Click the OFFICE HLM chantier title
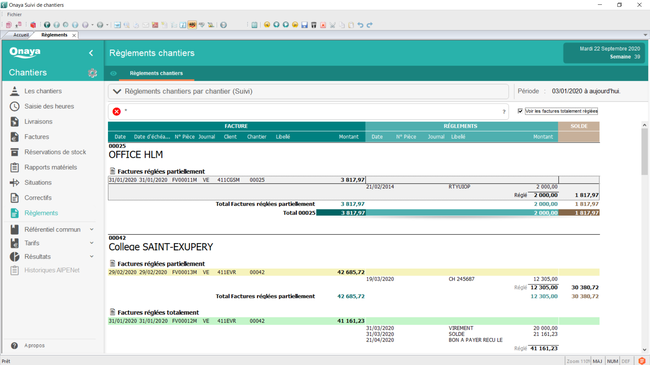 click(x=136, y=155)
